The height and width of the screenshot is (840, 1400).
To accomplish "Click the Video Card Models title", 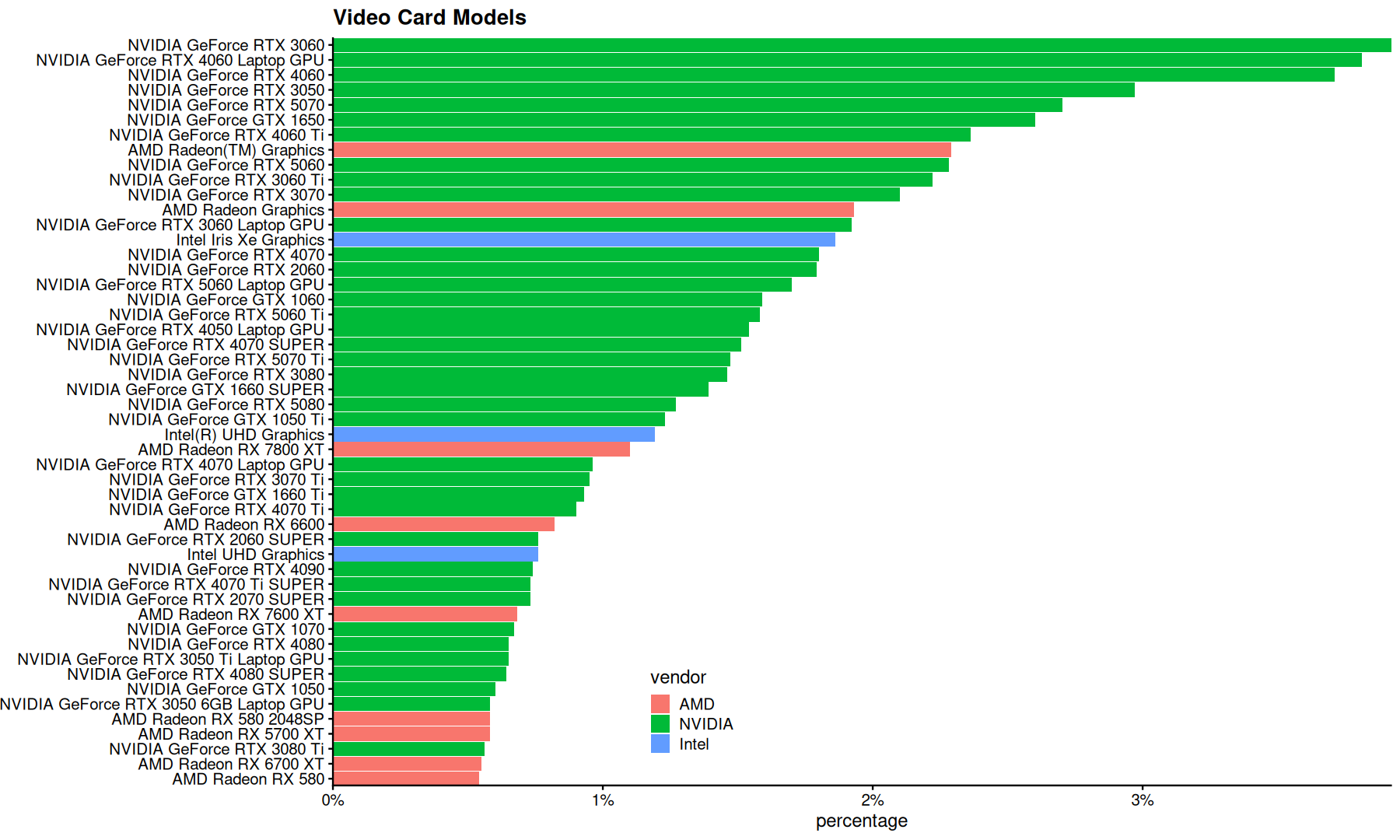I will tap(430, 17).
